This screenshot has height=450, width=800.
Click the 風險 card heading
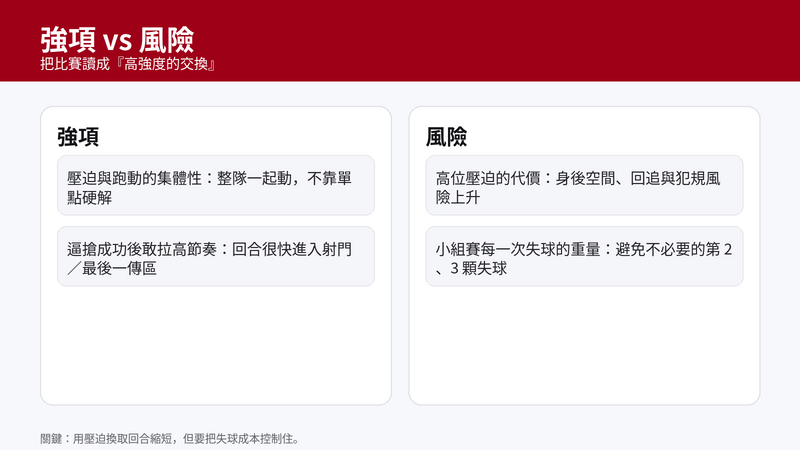click(x=446, y=137)
